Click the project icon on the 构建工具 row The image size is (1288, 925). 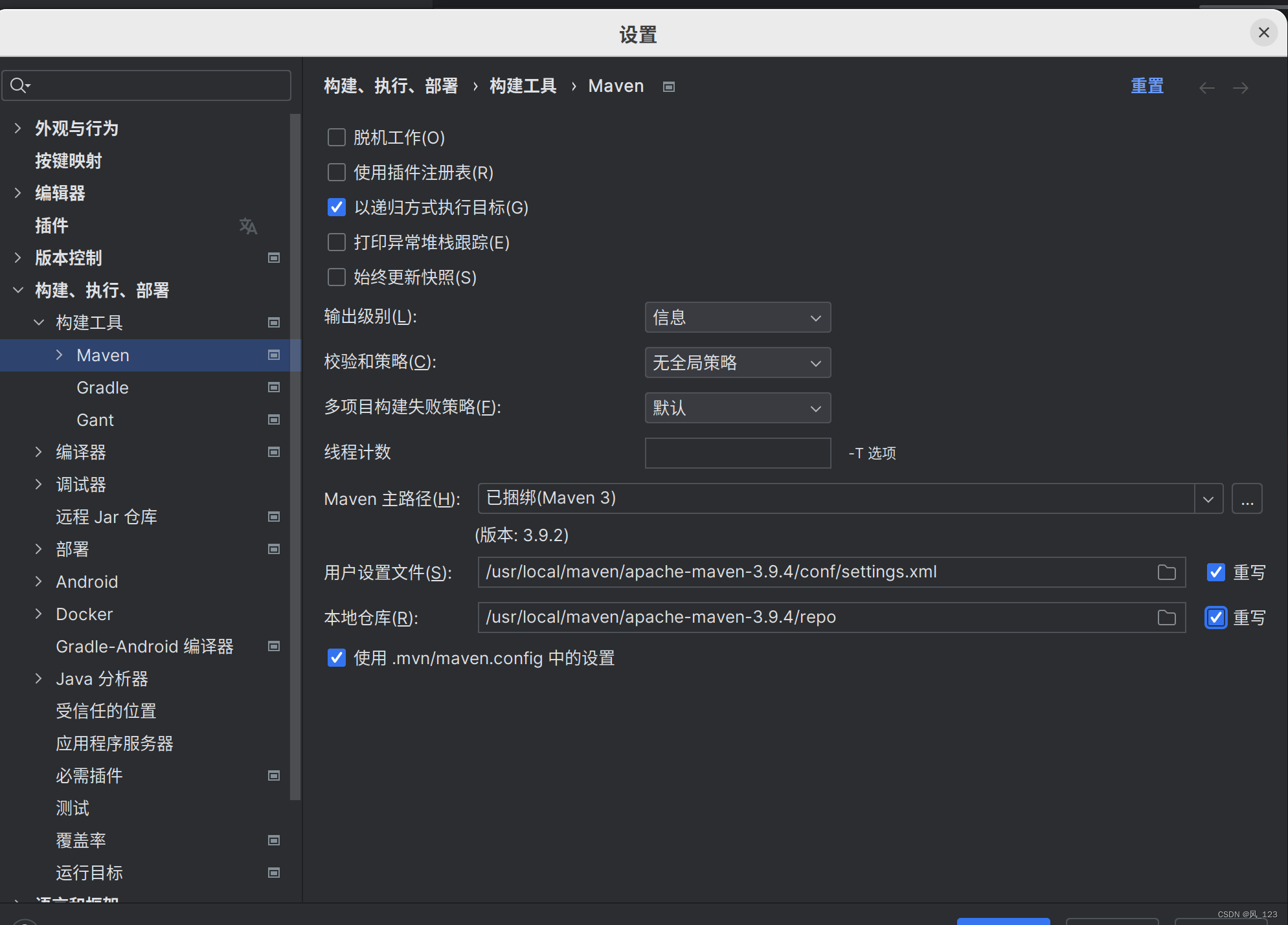[274, 322]
